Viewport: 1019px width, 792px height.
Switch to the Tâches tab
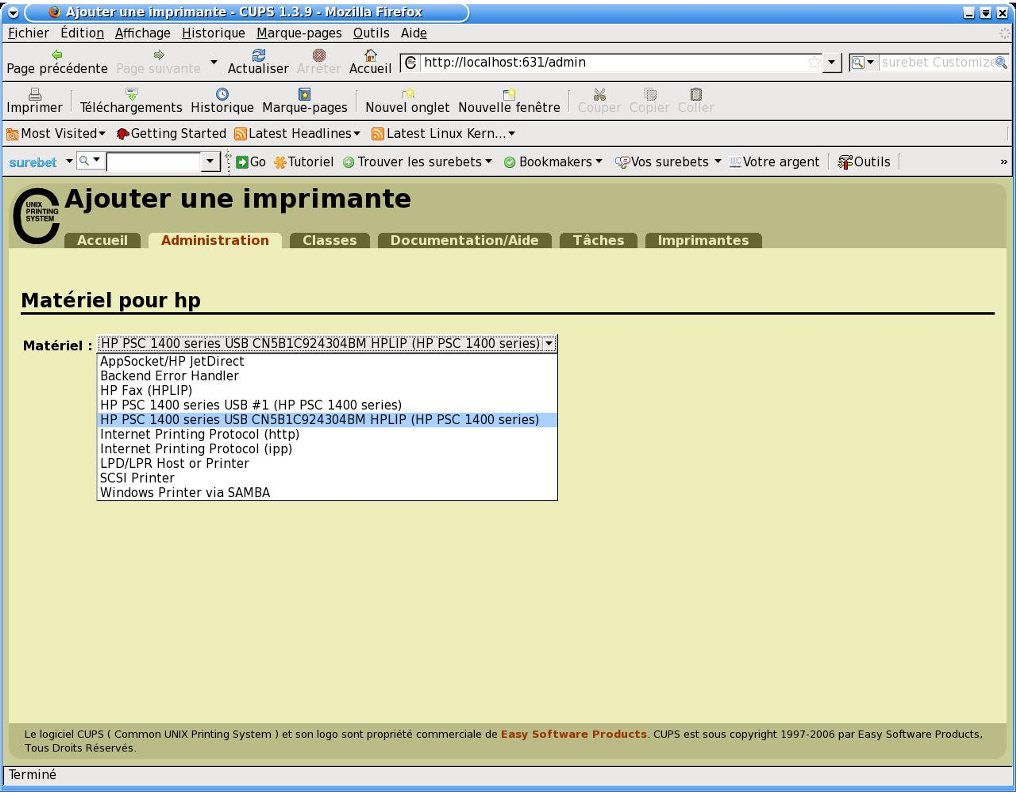coord(599,240)
